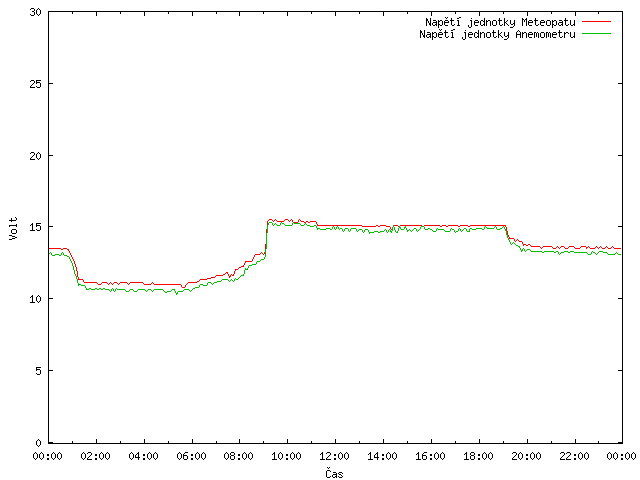Click the y-axis label 10

(36, 299)
